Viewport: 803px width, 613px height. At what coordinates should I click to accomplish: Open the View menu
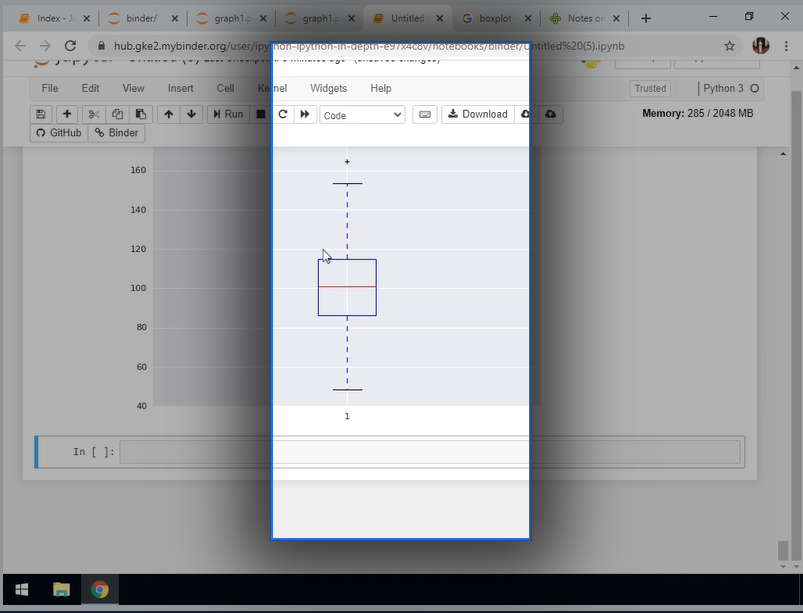point(133,88)
